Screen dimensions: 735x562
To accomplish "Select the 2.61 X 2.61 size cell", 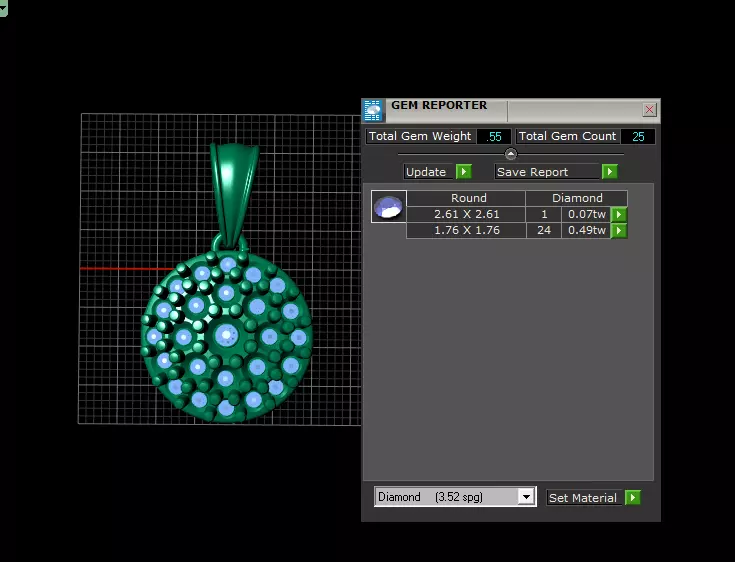I will tap(466, 214).
